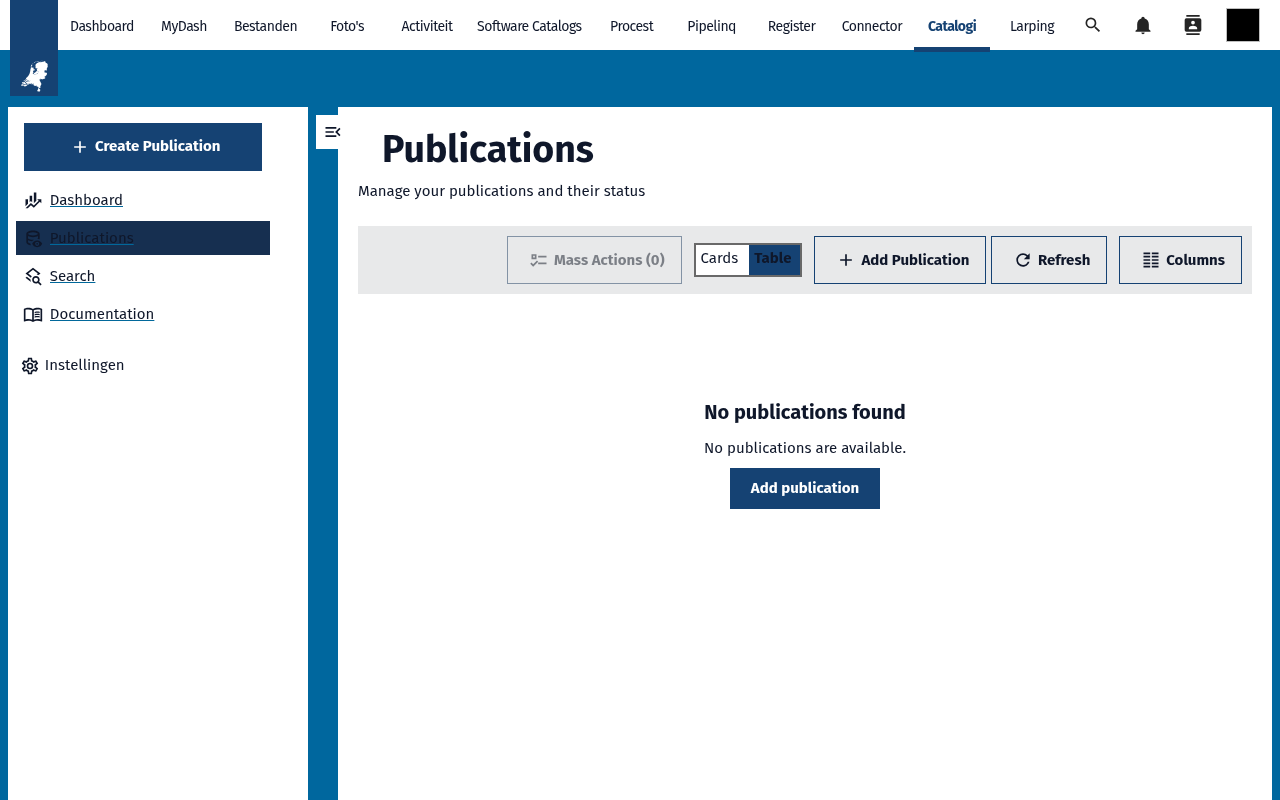1280x800 pixels.
Task: Click the Publications database icon in sidebar
Action: click(x=33, y=238)
